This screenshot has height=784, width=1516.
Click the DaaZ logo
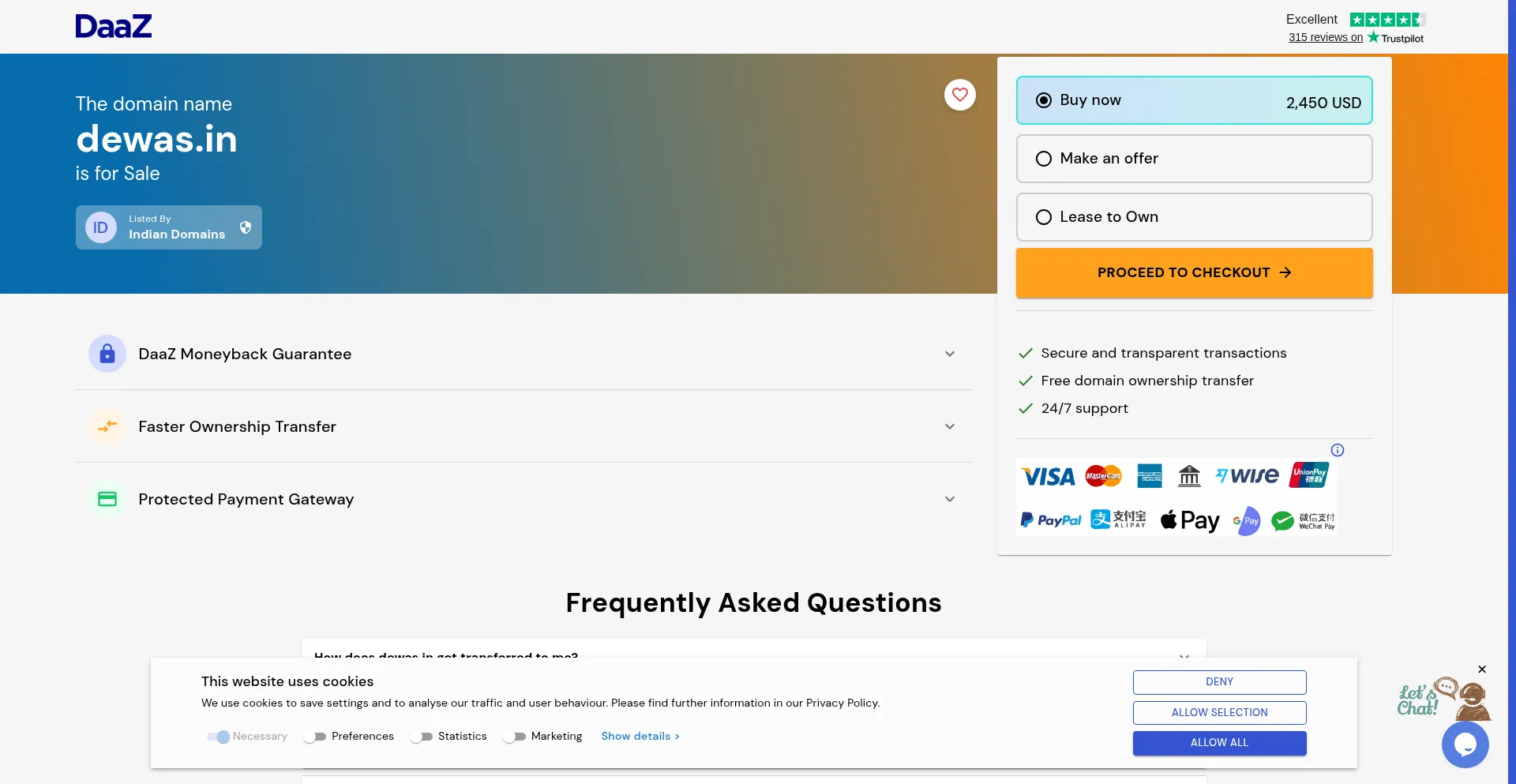114,27
